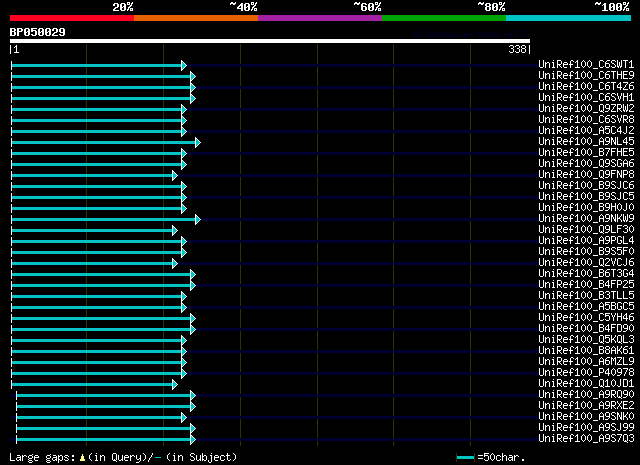640x465 pixels.
Task: Click the UniRef100_C6SWT1 label
Action: (x=586, y=65)
